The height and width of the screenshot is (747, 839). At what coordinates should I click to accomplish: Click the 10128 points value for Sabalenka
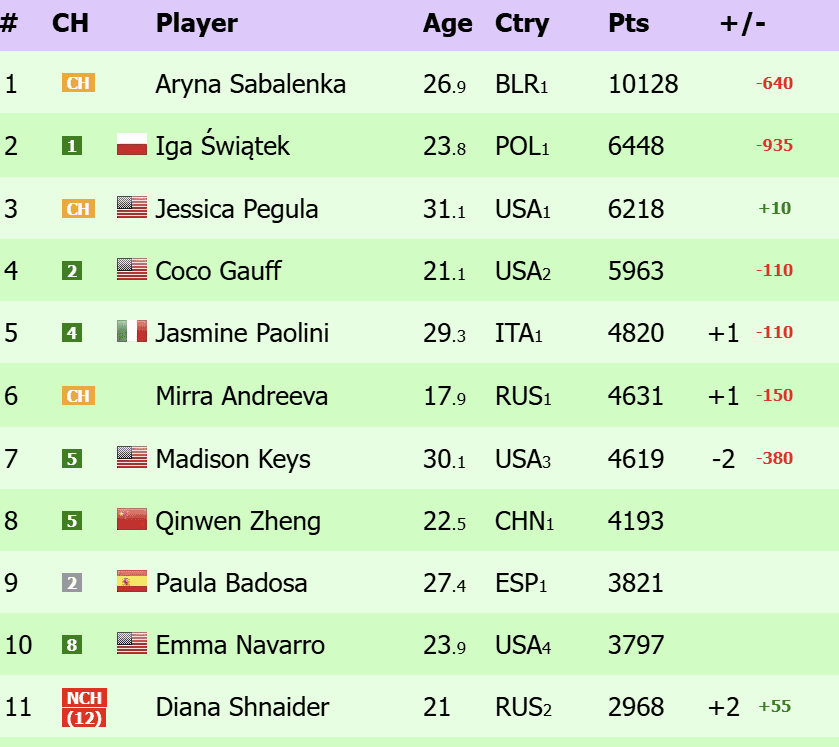(x=643, y=84)
